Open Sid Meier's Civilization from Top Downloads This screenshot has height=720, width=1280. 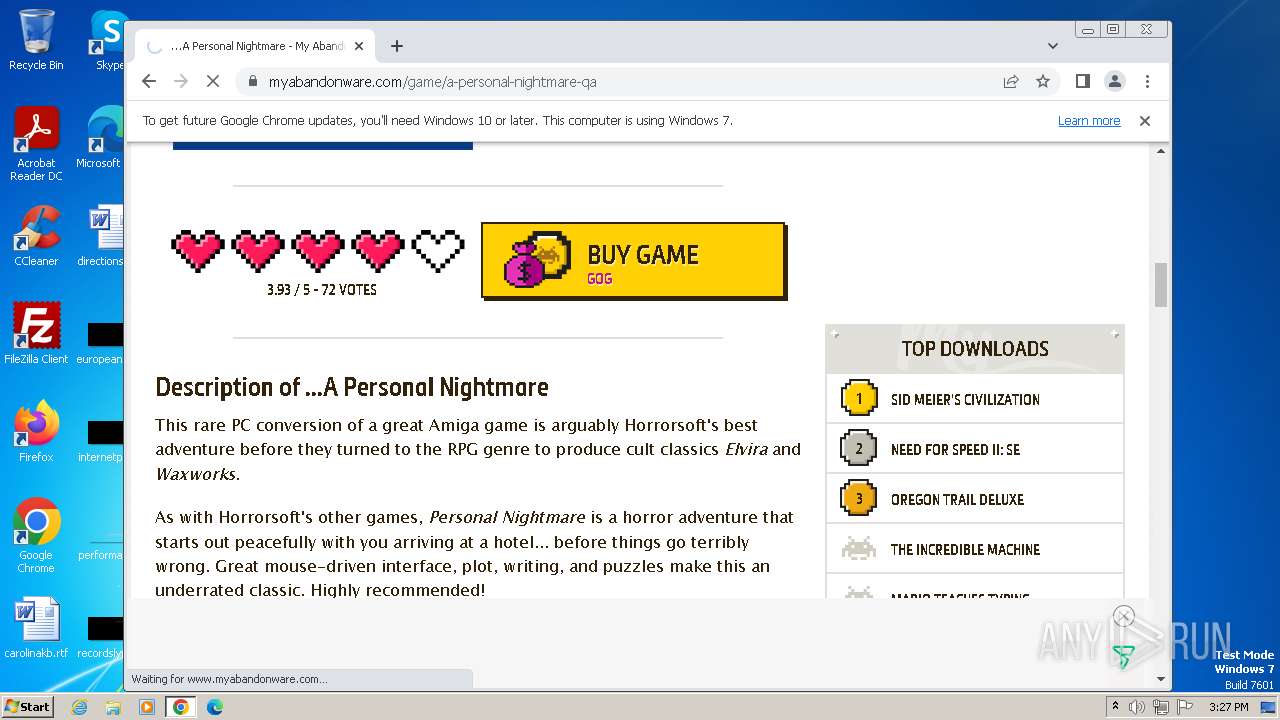[x=965, y=400]
